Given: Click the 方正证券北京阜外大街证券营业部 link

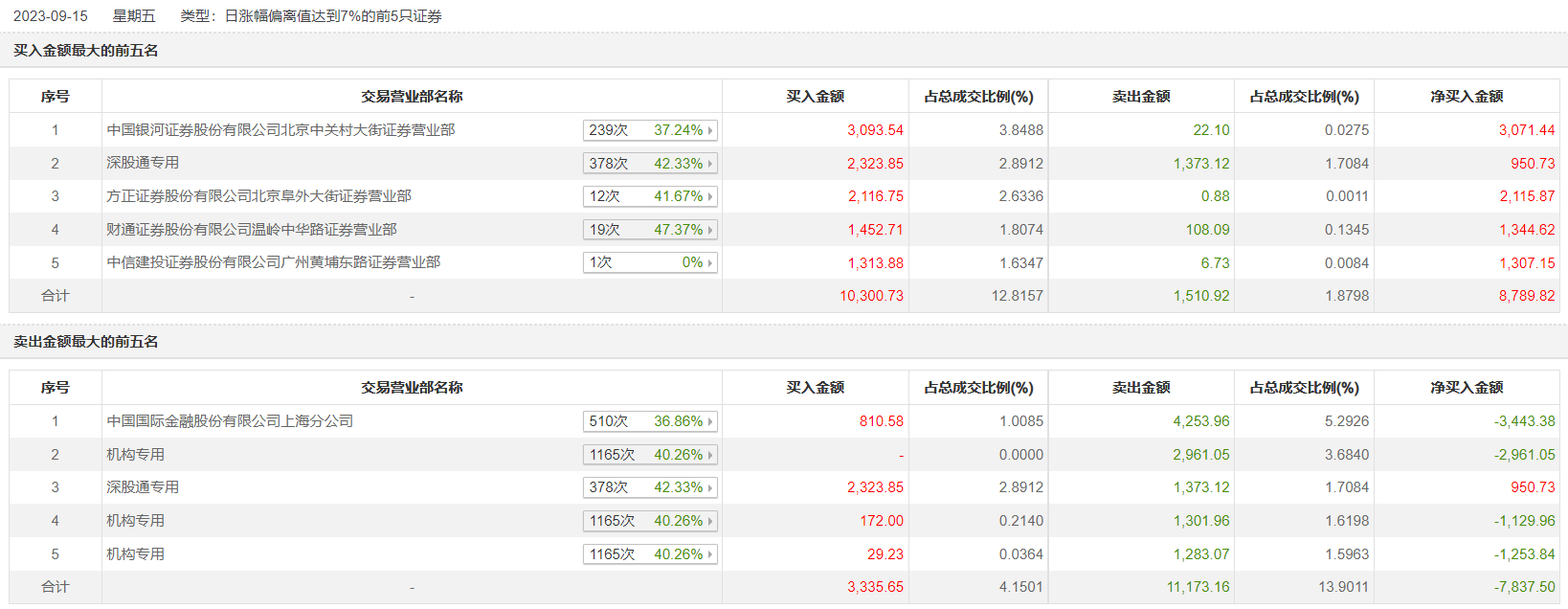Looking at the screenshot, I should 258,196.
